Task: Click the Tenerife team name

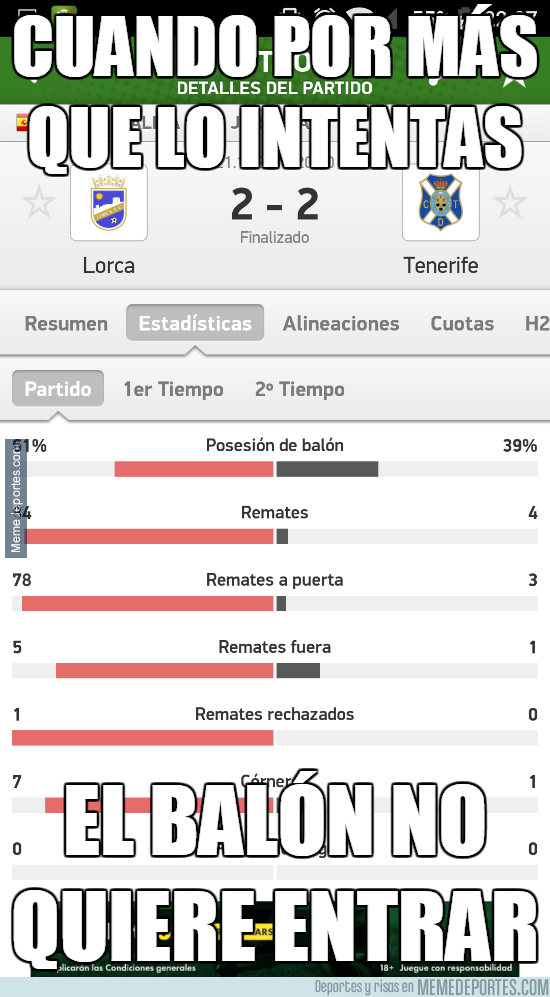Action: (441, 265)
